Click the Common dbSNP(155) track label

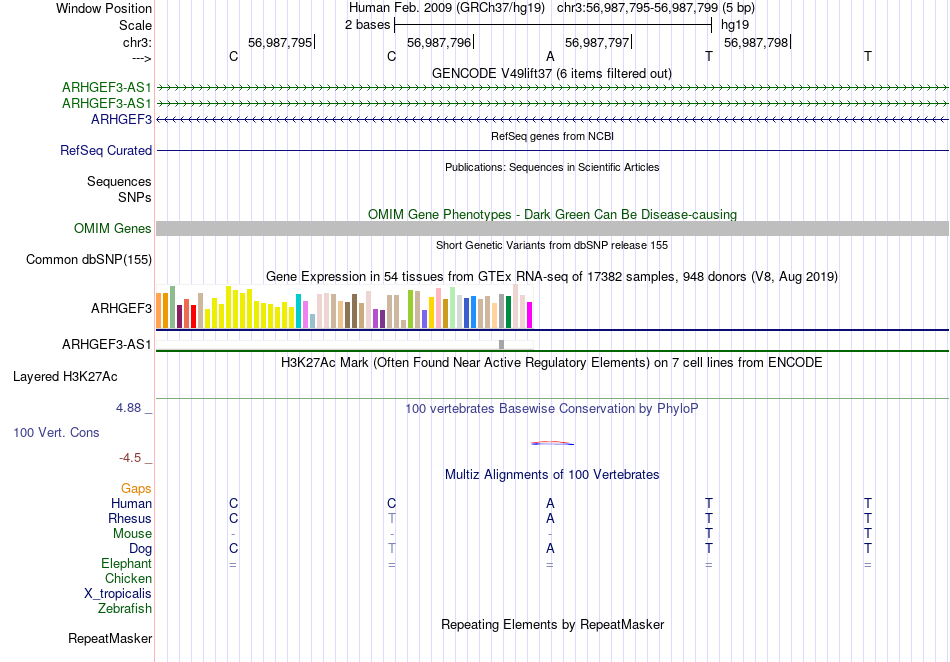click(88, 259)
